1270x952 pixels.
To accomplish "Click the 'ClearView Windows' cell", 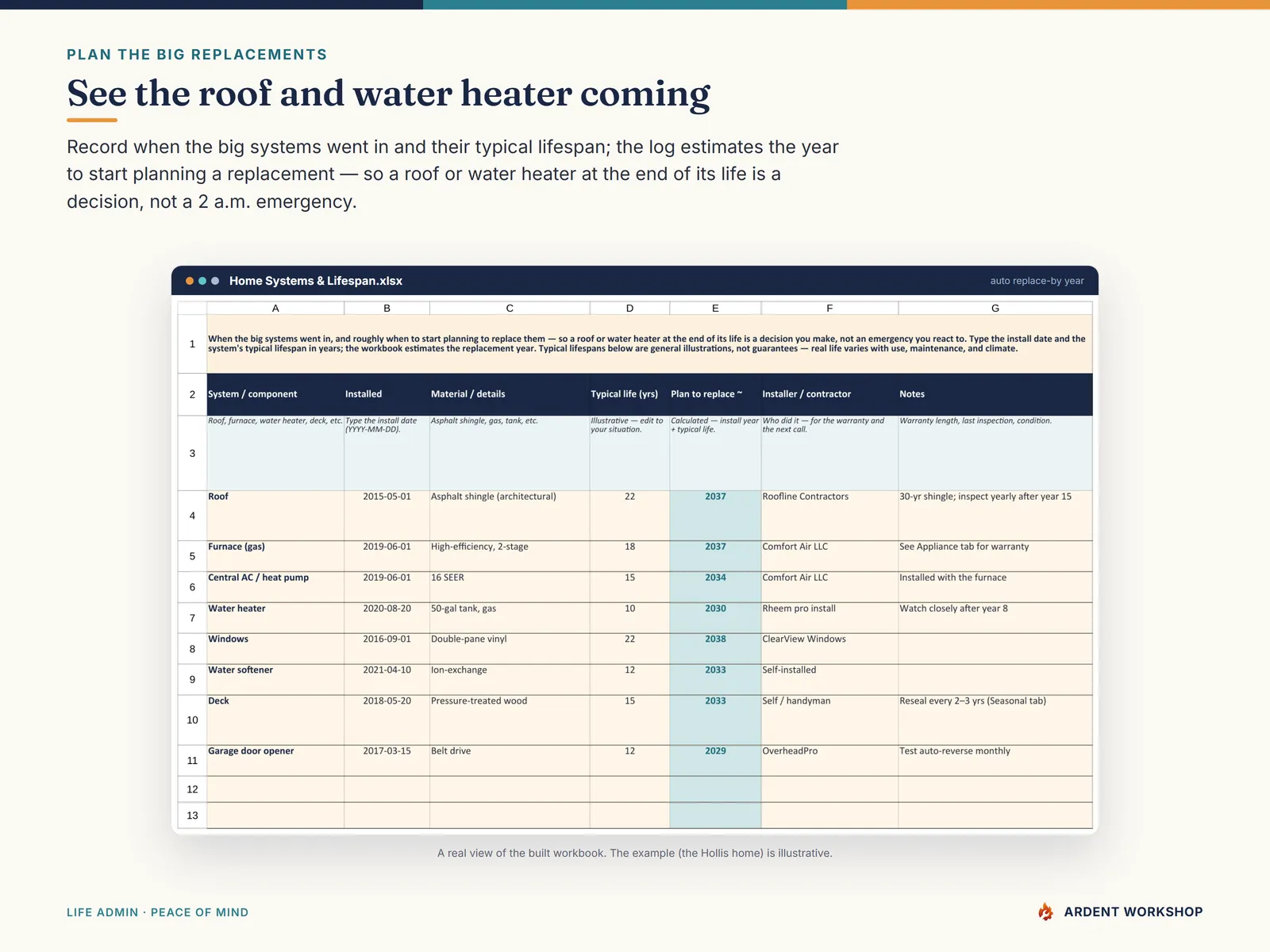I will pos(829,649).
